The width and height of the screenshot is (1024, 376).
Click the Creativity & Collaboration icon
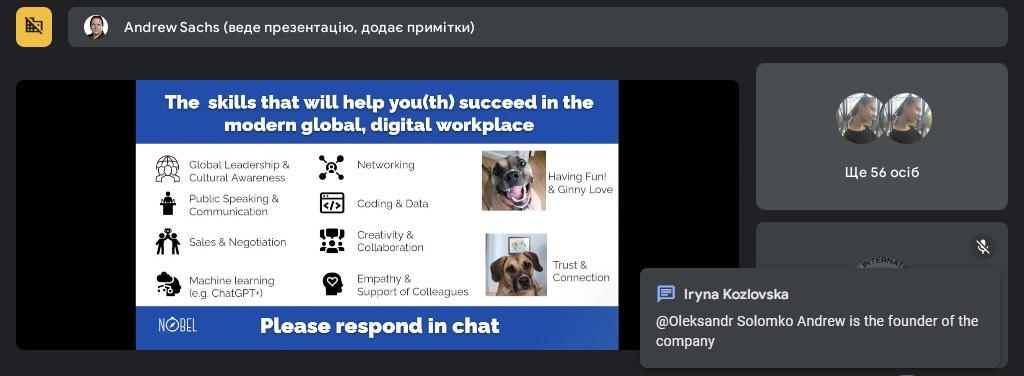coord(332,241)
